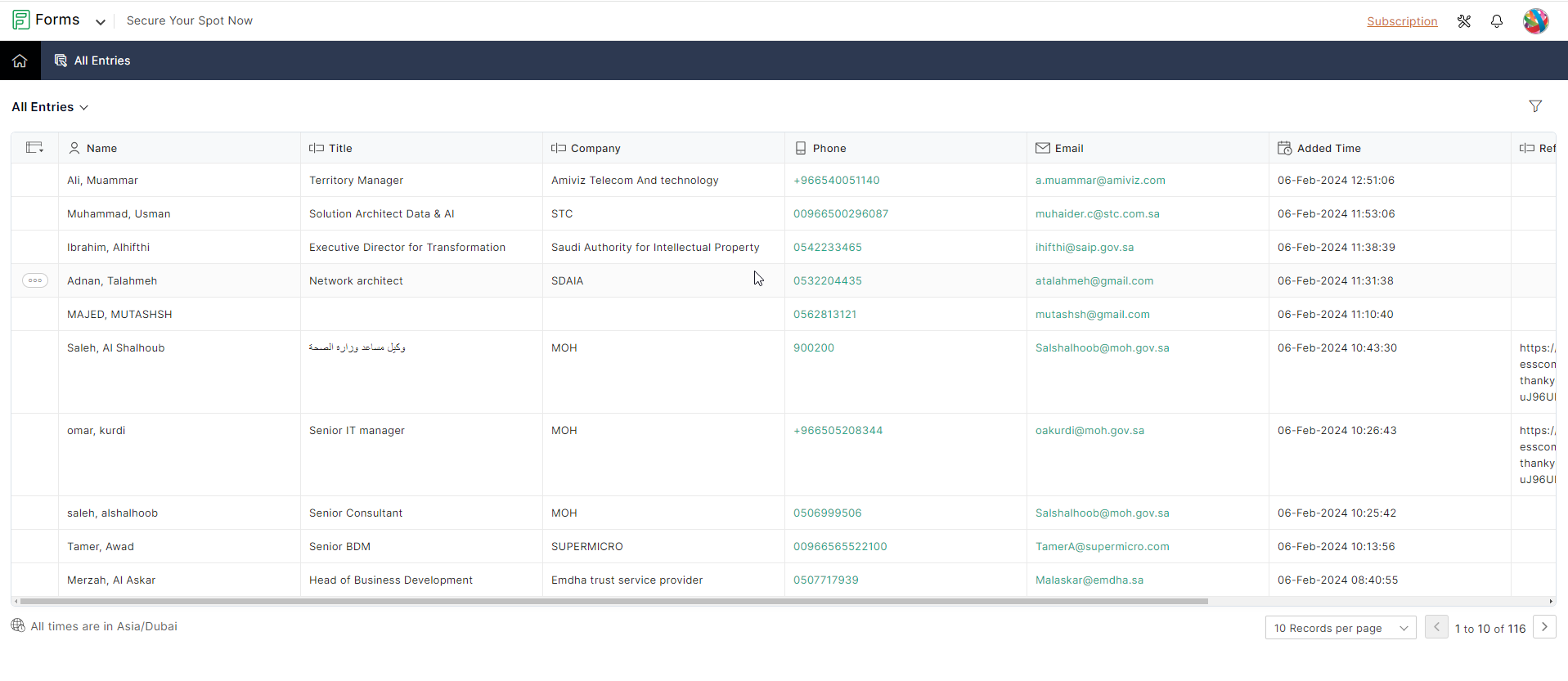
Task: Call phone number +966540051140
Action: (836, 180)
